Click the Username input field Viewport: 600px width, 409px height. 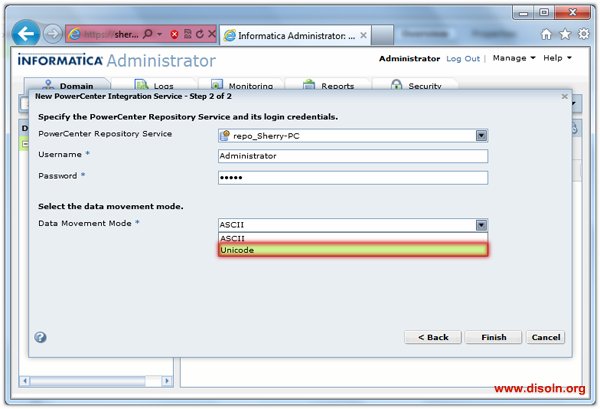(x=353, y=156)
